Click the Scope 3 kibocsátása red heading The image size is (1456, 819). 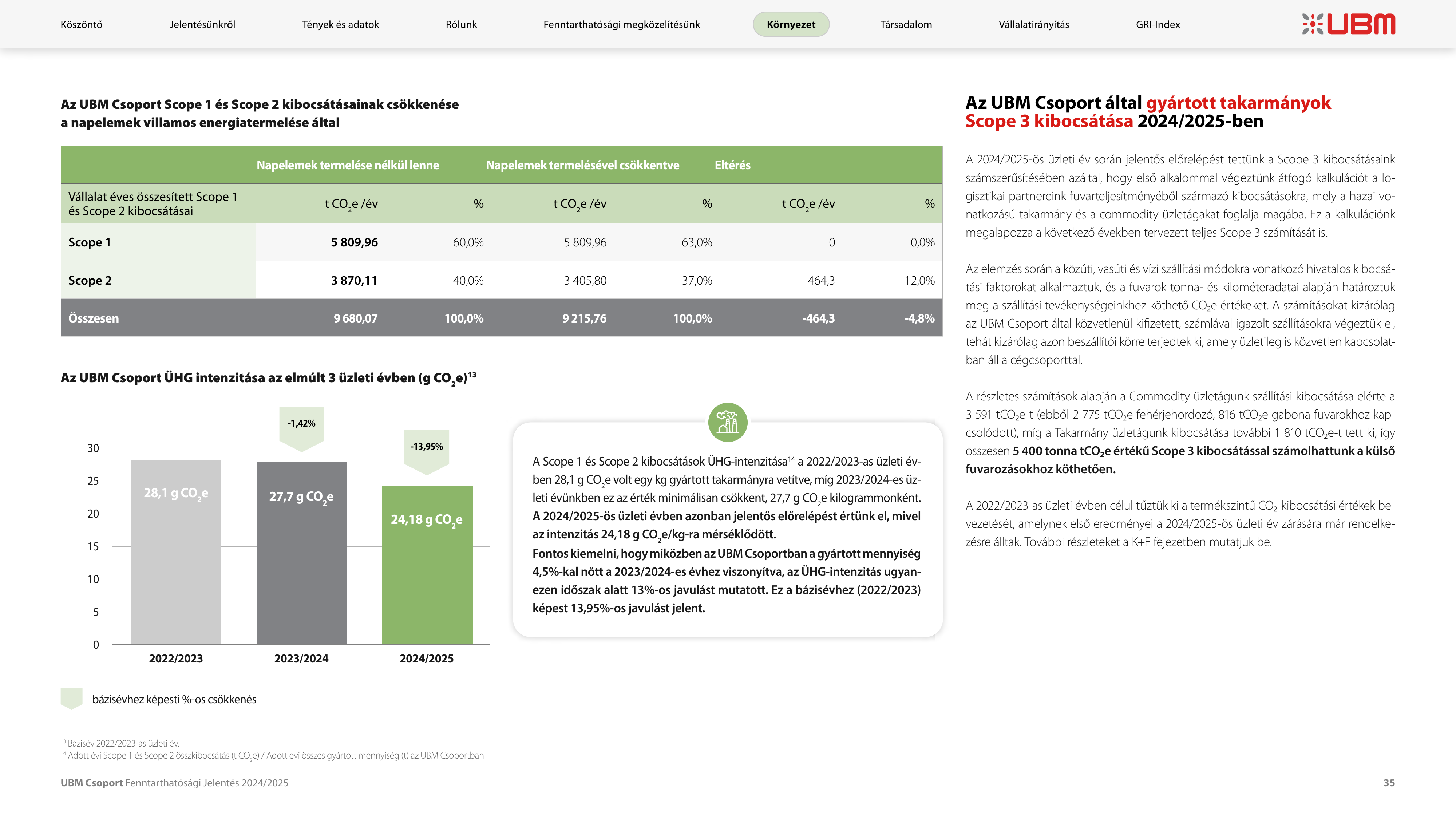coord(1049,121)
